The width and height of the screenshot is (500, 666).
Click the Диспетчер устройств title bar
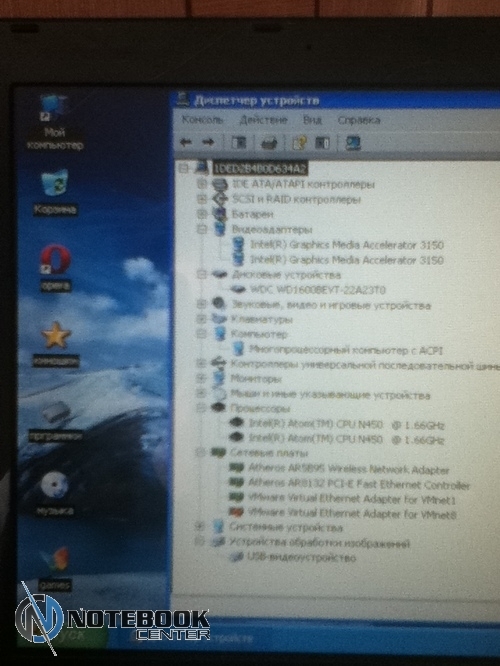[336, 100]
